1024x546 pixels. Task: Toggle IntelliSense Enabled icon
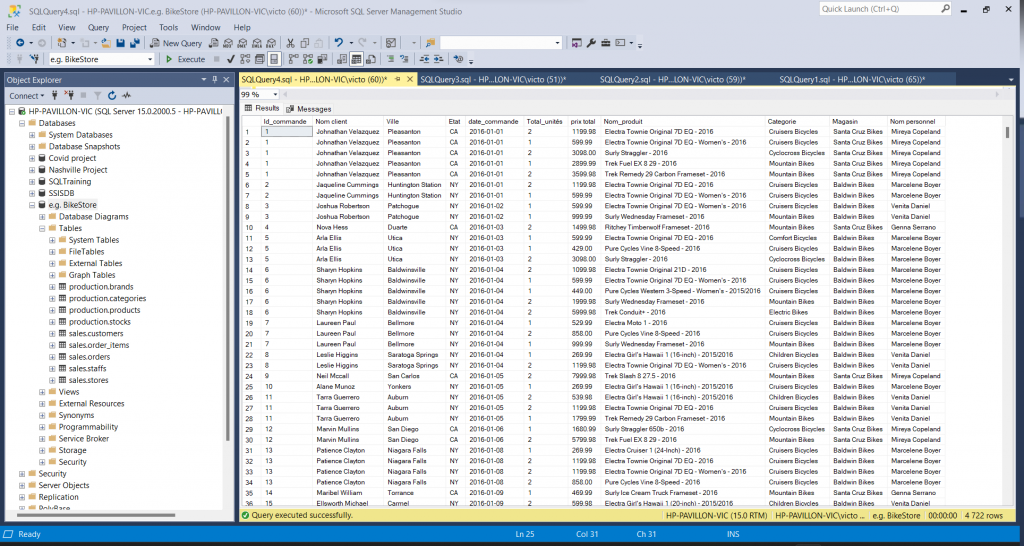274,59
